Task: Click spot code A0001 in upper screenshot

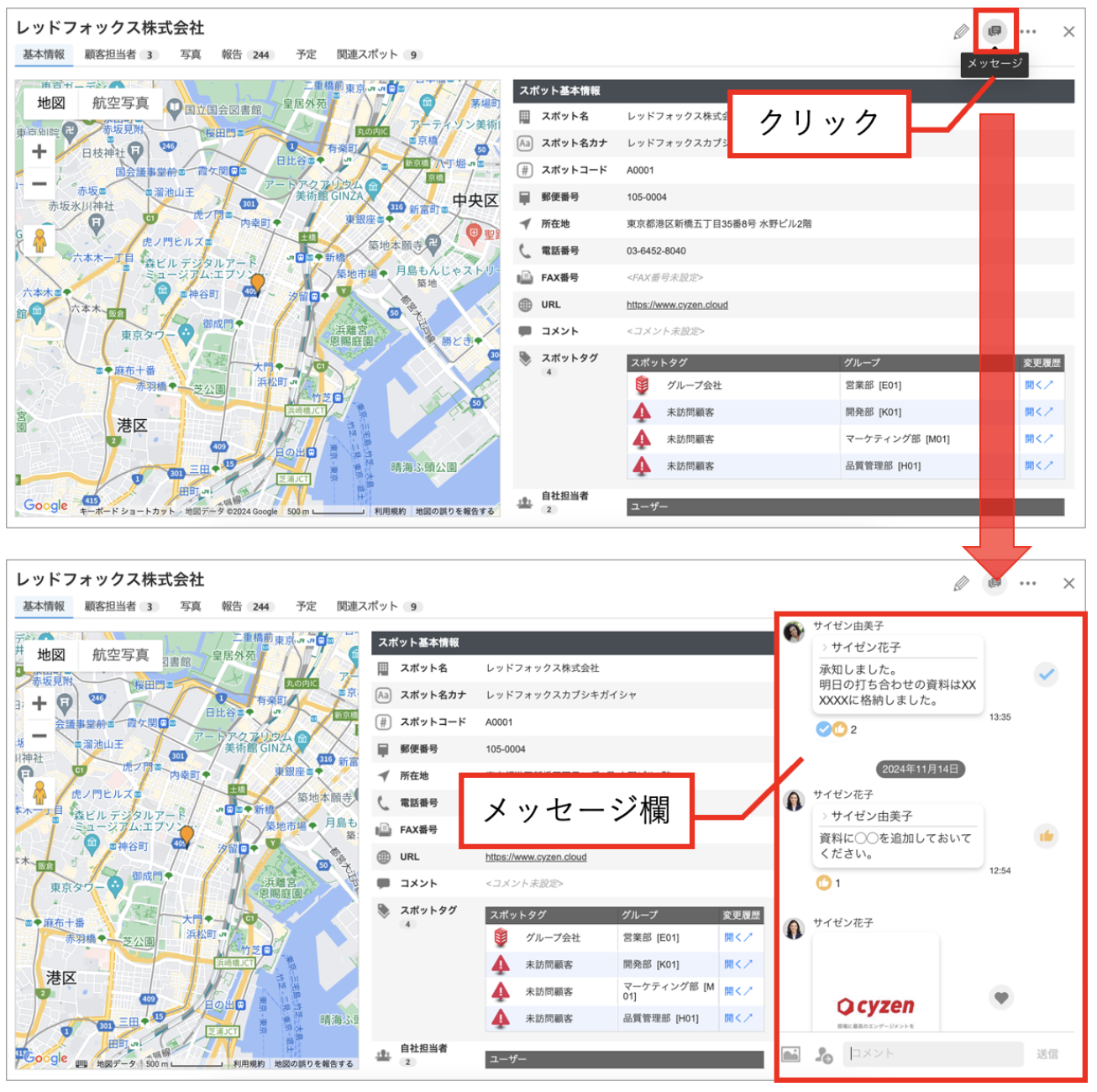Action: [x=640, y=170]
